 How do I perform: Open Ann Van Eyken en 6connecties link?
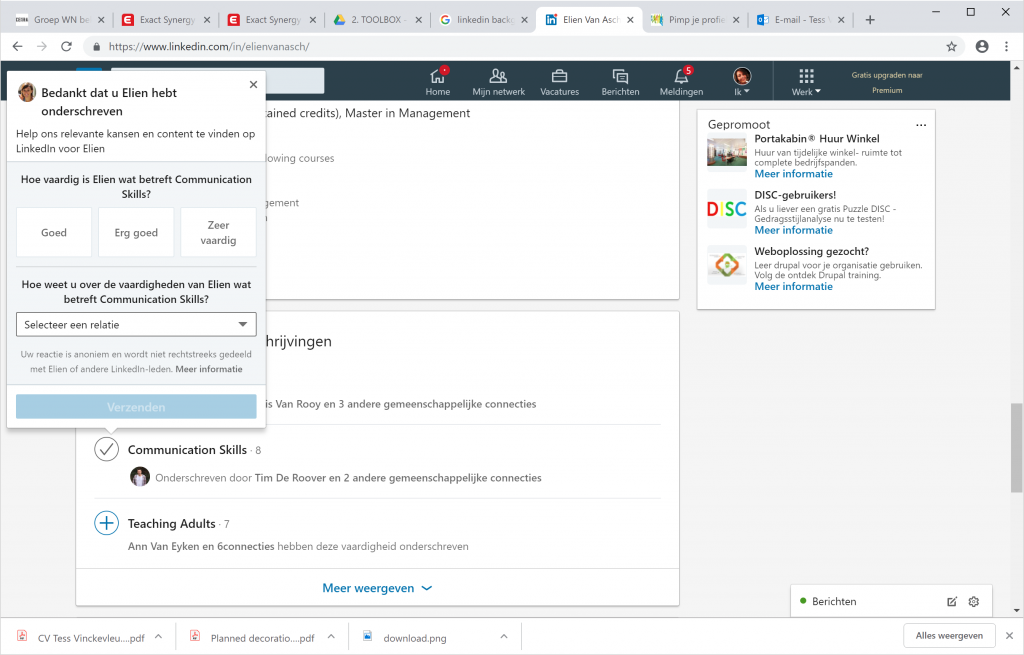(201, 546)
